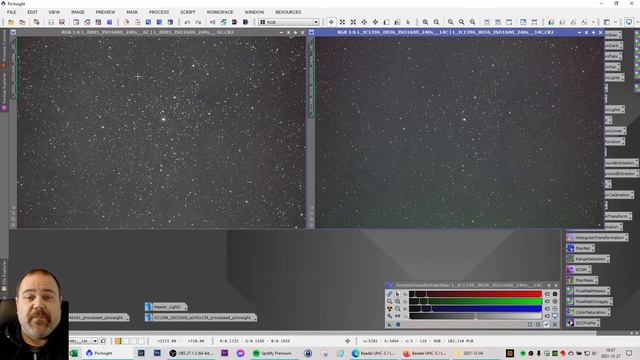This screenshot has height=360, width=640.
Task: Click the Open file folder icon in toolbar
Action: tap(11, 22)
